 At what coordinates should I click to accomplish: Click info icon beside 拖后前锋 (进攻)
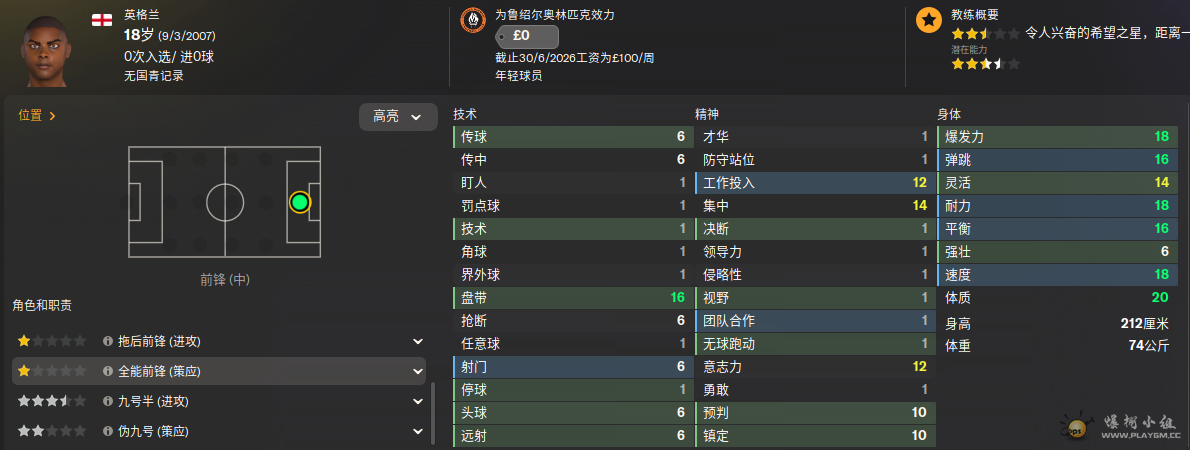click(x=108, y=341)
